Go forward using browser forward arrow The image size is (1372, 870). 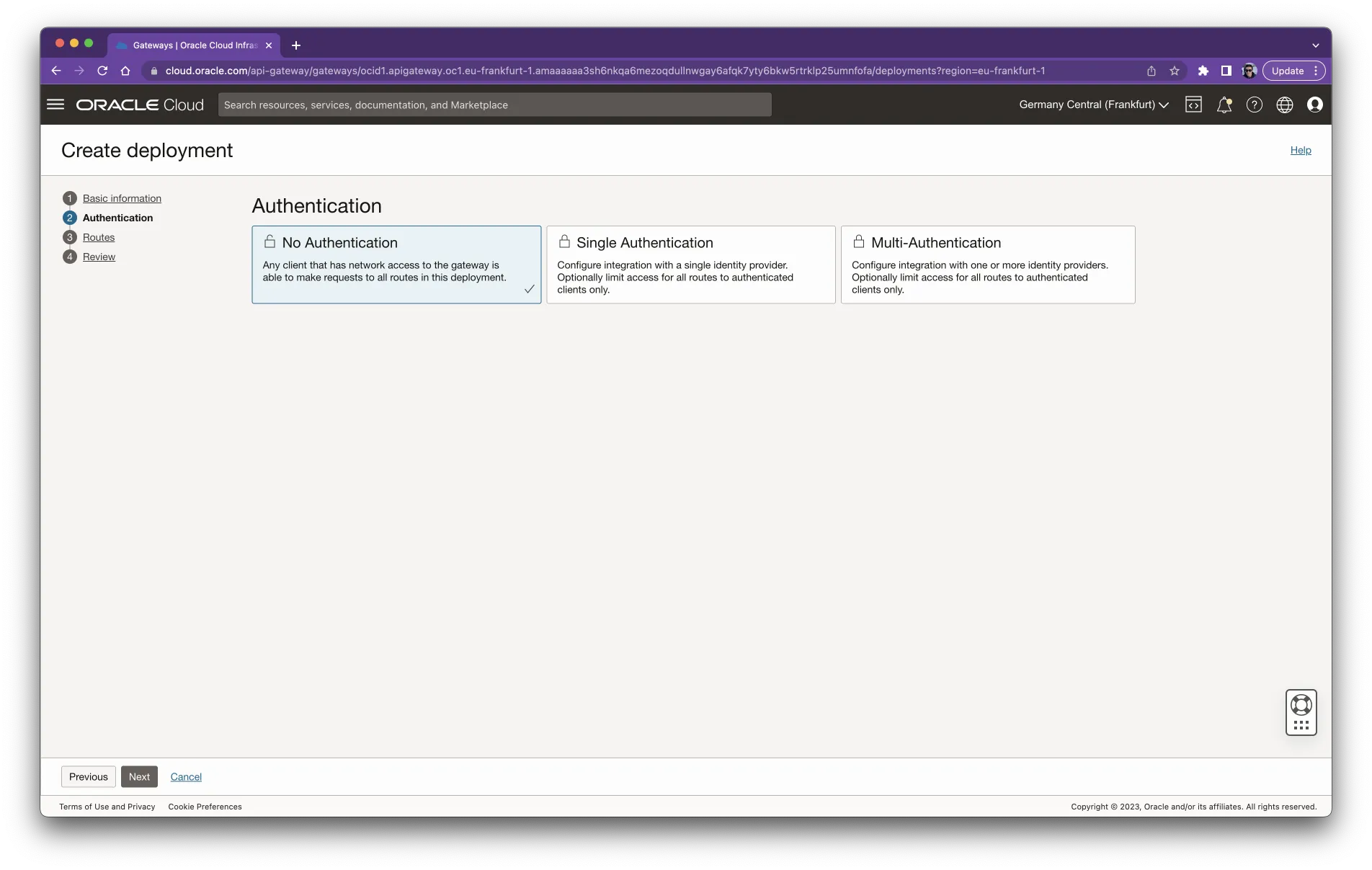click(79, 71)
